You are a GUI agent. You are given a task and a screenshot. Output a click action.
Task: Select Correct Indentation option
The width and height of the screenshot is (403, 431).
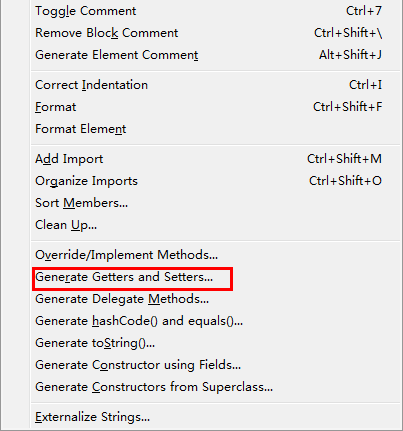(215, 85)
